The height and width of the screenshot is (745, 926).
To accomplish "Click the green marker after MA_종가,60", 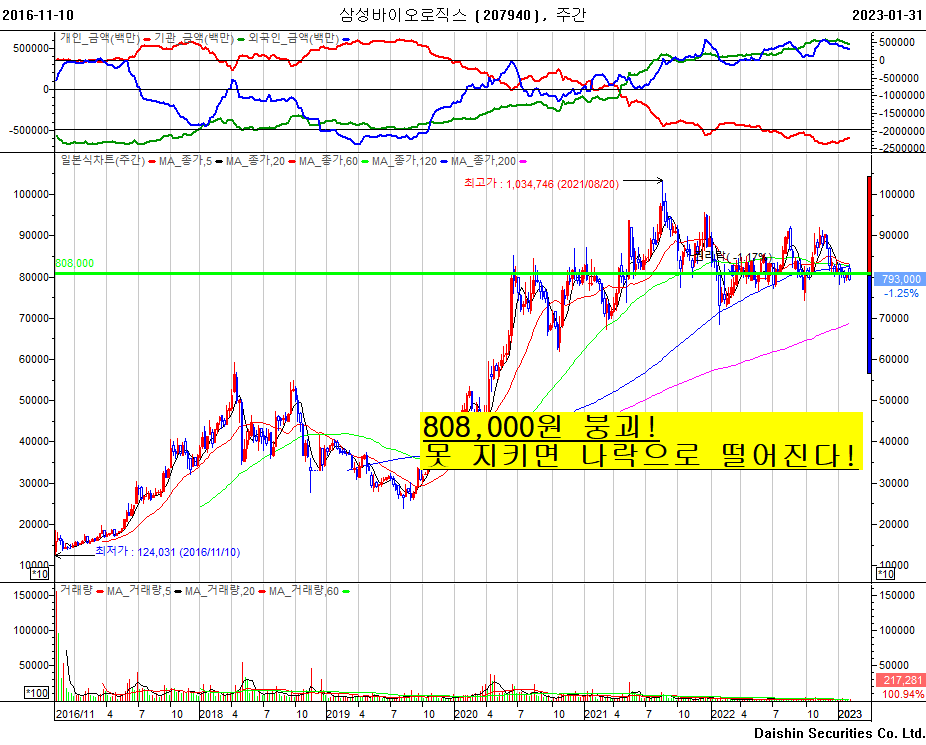I will tap(364, 162).
